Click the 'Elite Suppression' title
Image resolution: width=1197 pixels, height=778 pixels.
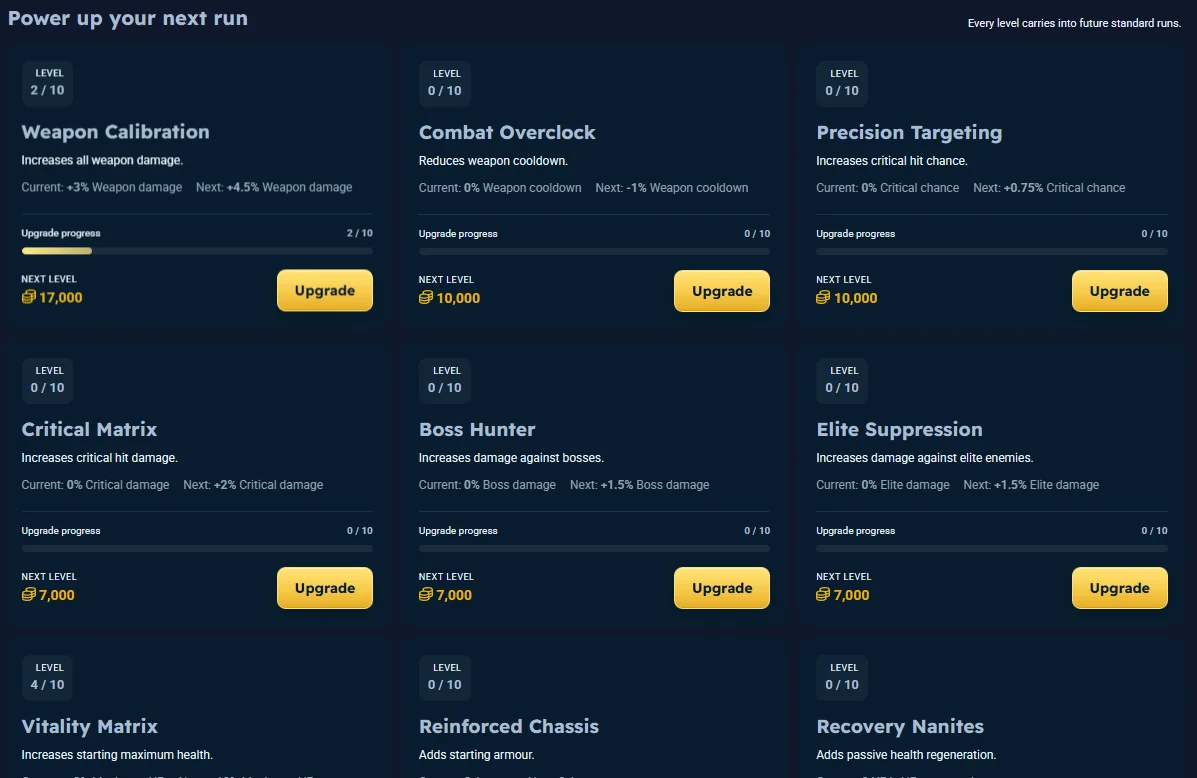tap(899, 430)
